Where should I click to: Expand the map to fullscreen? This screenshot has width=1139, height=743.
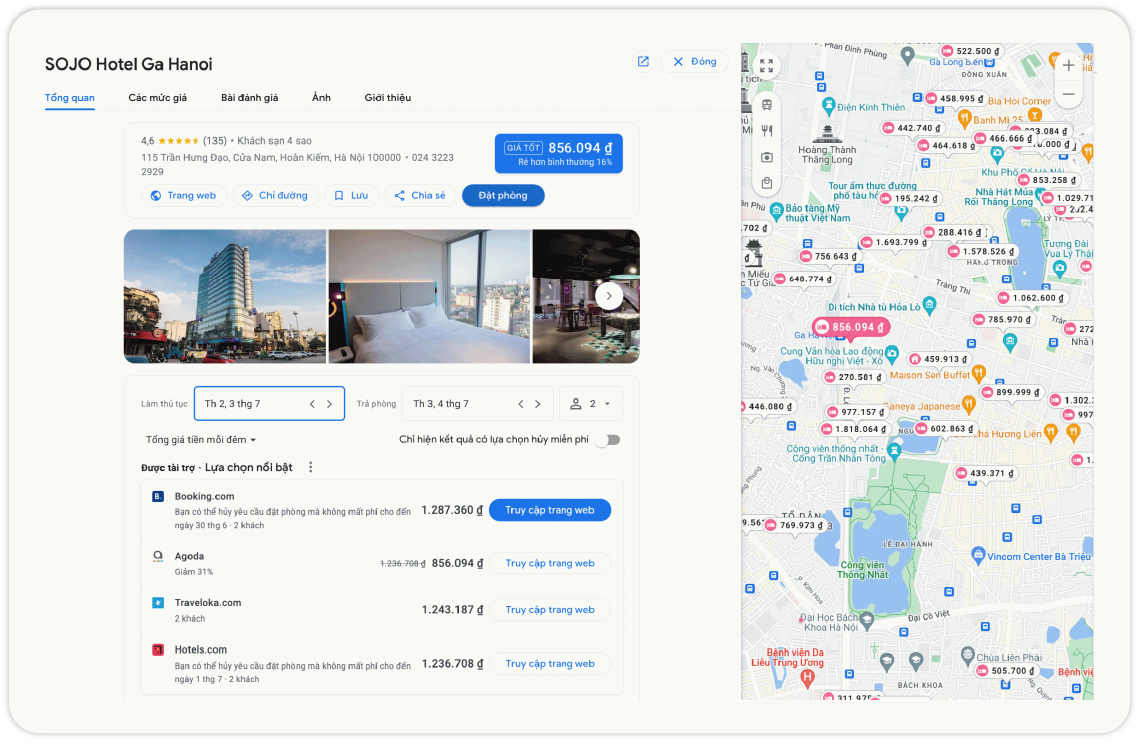pos(766,65)
